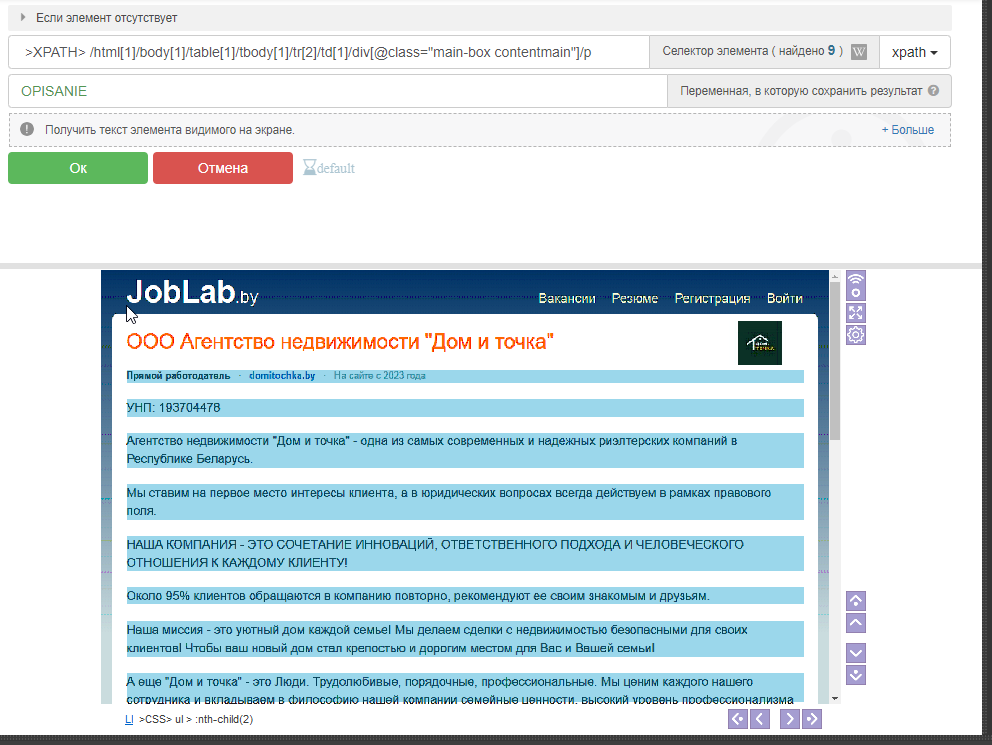
Task: Click the scroll to top double-chevron icon
Action: [x=856, y=601]
